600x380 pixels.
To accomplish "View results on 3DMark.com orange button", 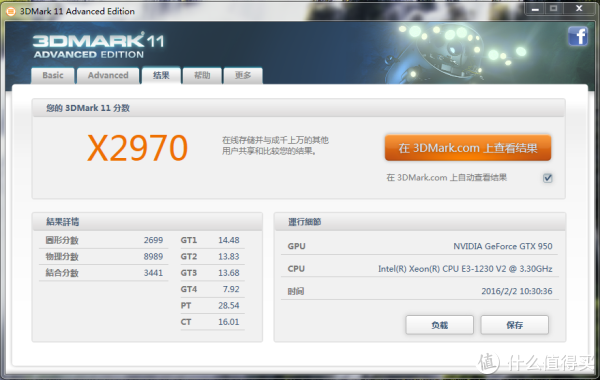I will [468, 148].
